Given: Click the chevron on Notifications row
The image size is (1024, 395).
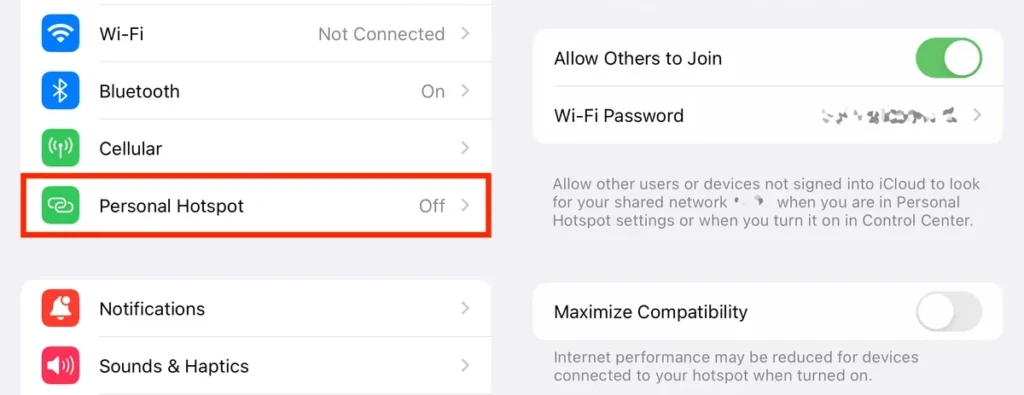Looking at the screenshot, I should tap(465, 308).
